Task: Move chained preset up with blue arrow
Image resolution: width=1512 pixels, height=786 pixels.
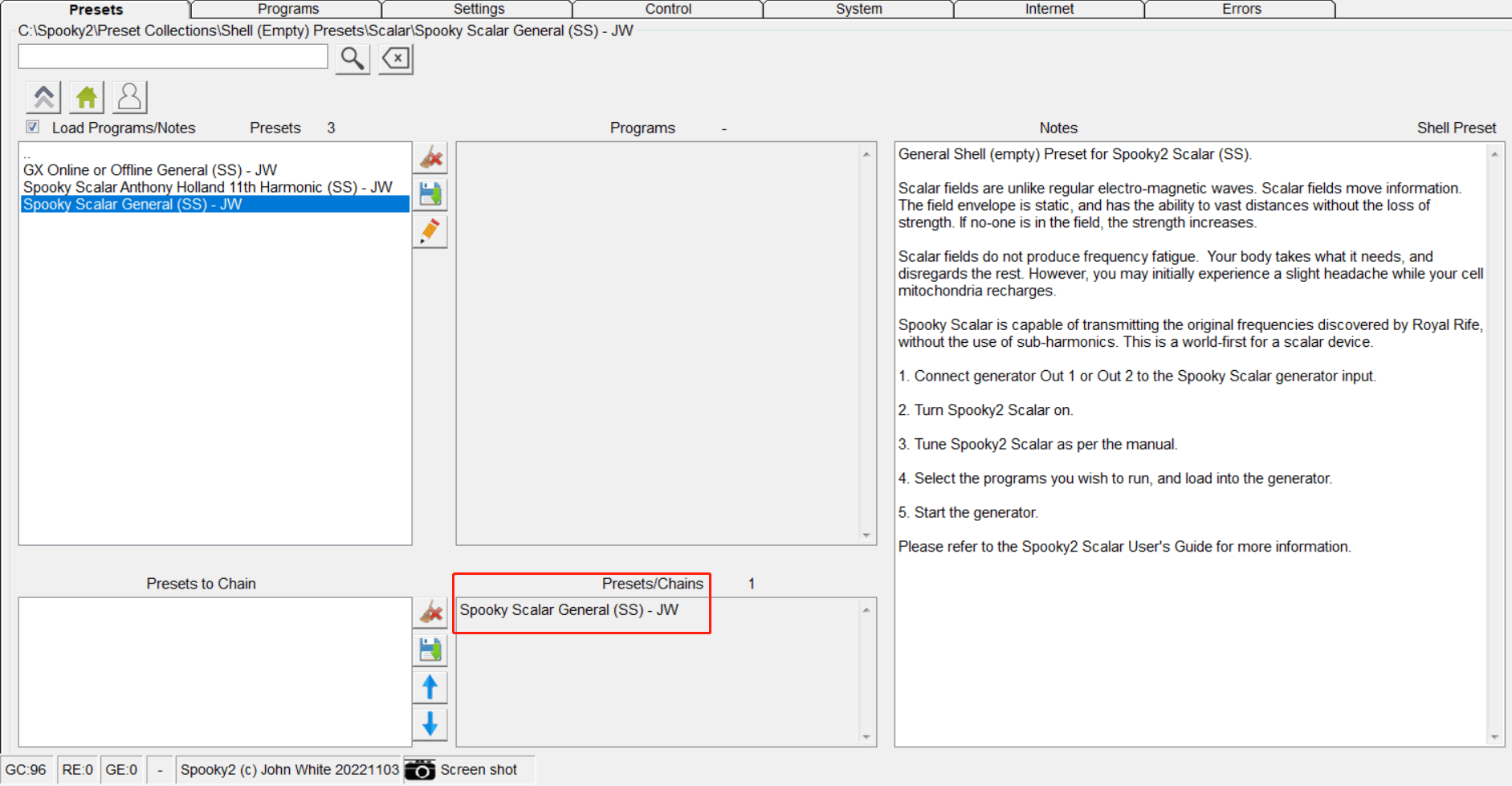Action: tap(430, 686)
